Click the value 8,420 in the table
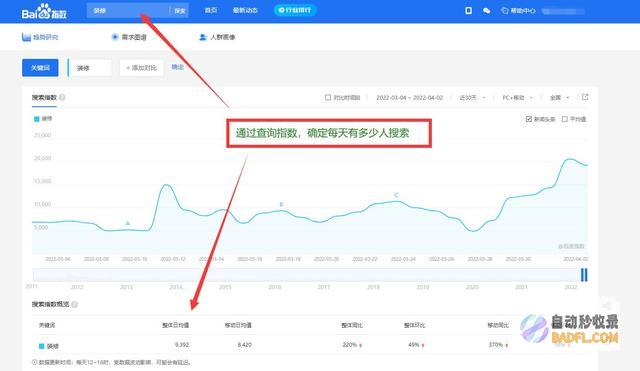The height and width of the screenshot is (371, 640). (x=244, y=345)
